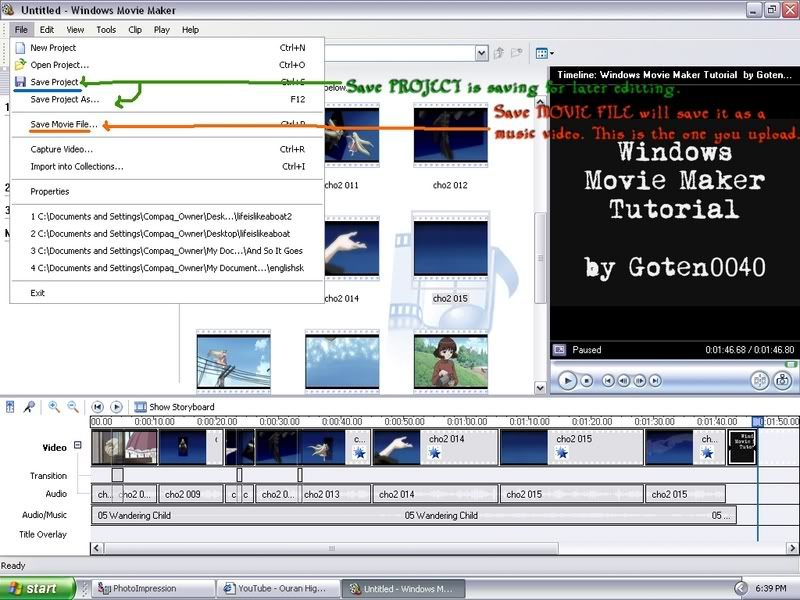Screen dimensions: 800x600
Task: Click the timeline horizontal scrollbar thumb
Action: pos(332,548)
